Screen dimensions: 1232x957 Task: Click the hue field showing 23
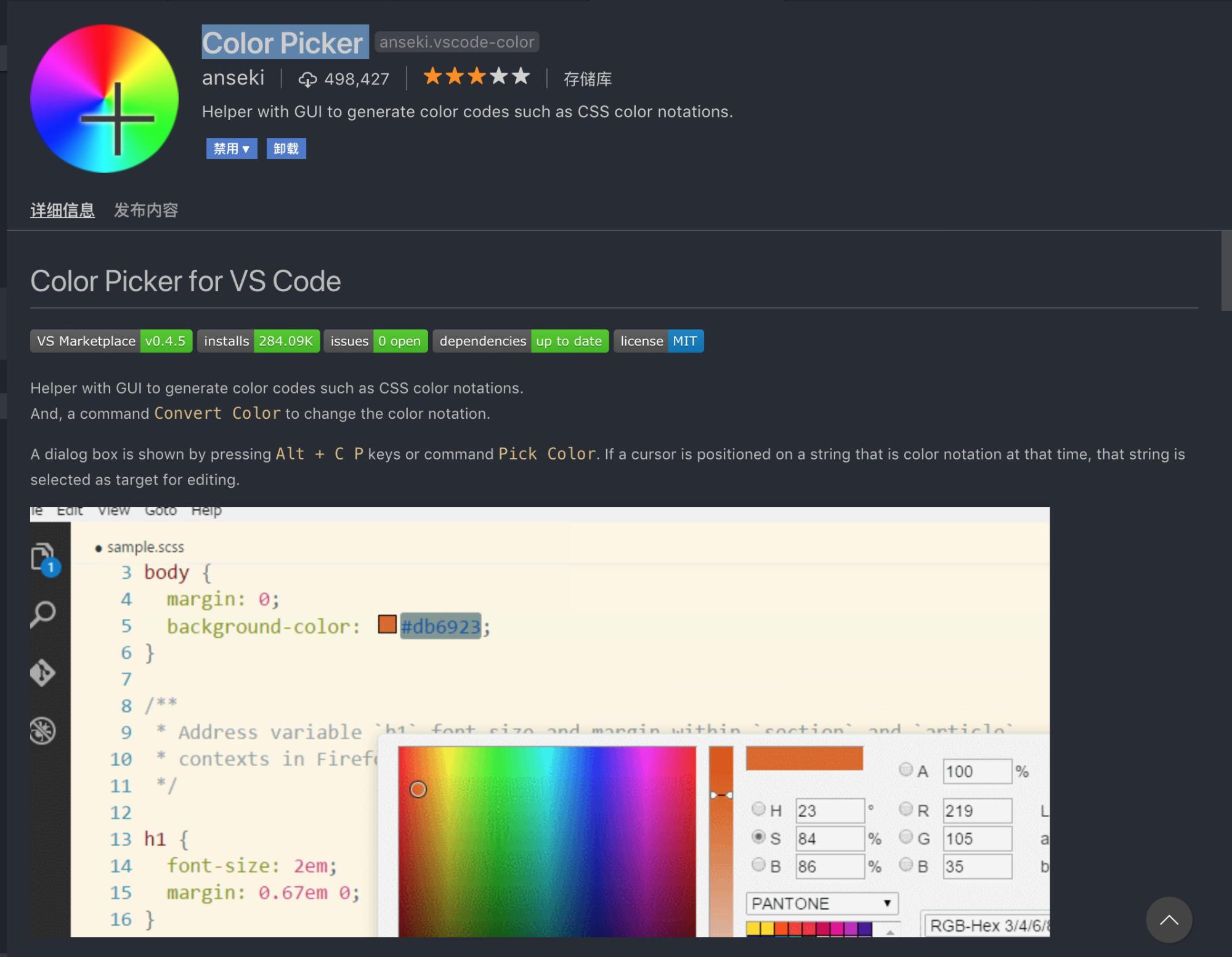830,810
